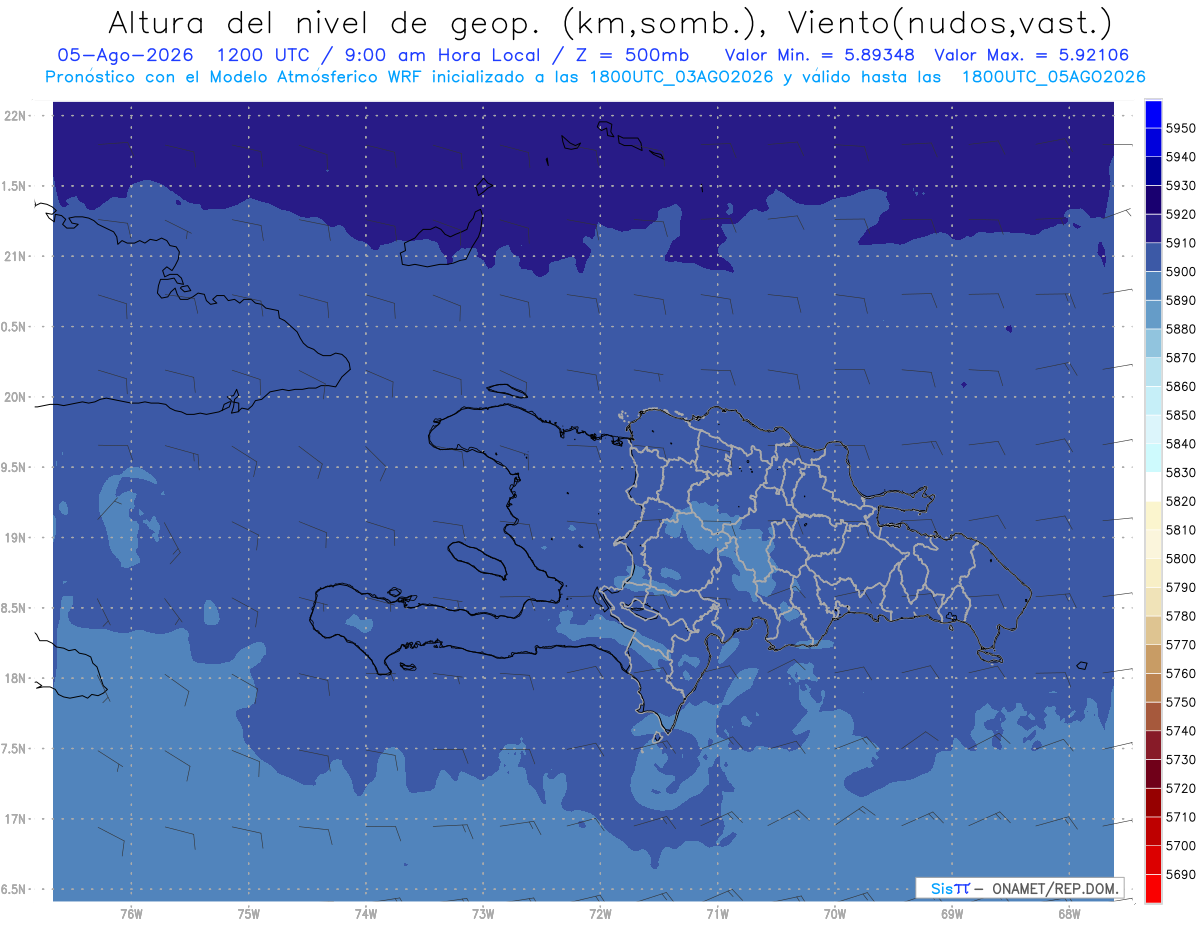Click the "19N" latitude label
The width and height of the screenshot is (1200, 927).
point(15,537)
